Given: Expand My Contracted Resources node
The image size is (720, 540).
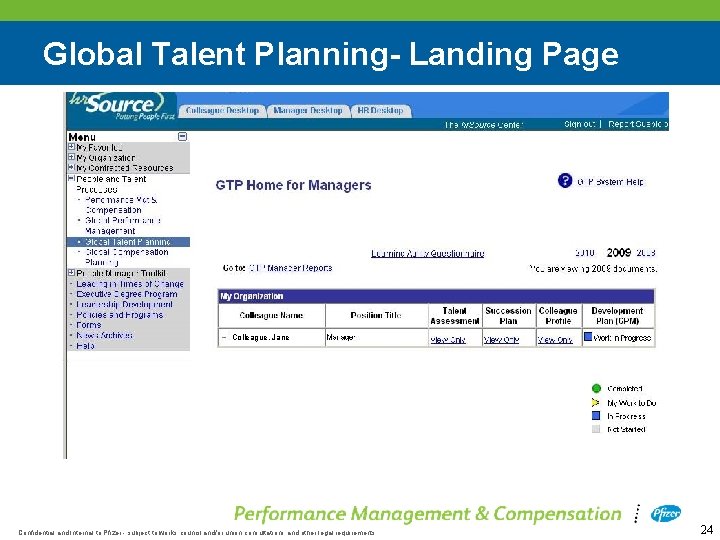Looking at the screenshot, I should click(x=71, y=167).
